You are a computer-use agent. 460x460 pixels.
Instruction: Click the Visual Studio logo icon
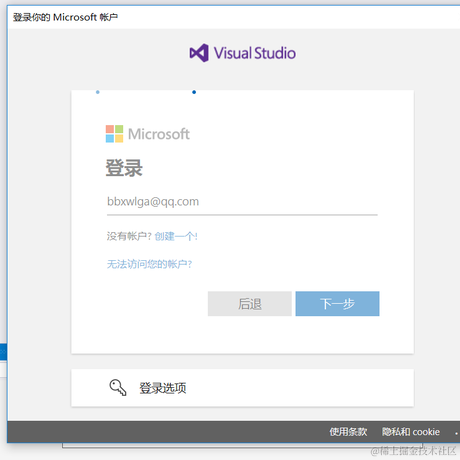click(199, 53)
